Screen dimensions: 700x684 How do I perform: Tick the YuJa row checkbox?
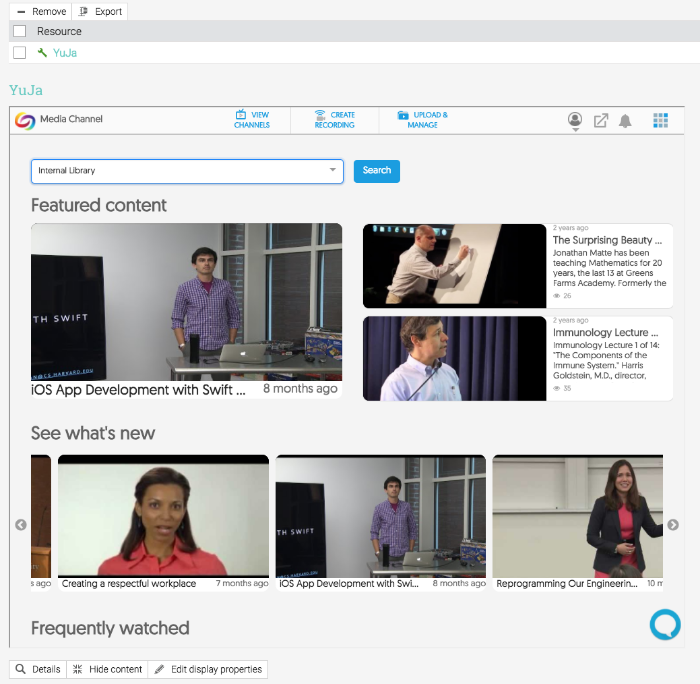pyautogui.click(x=20, y=53)
